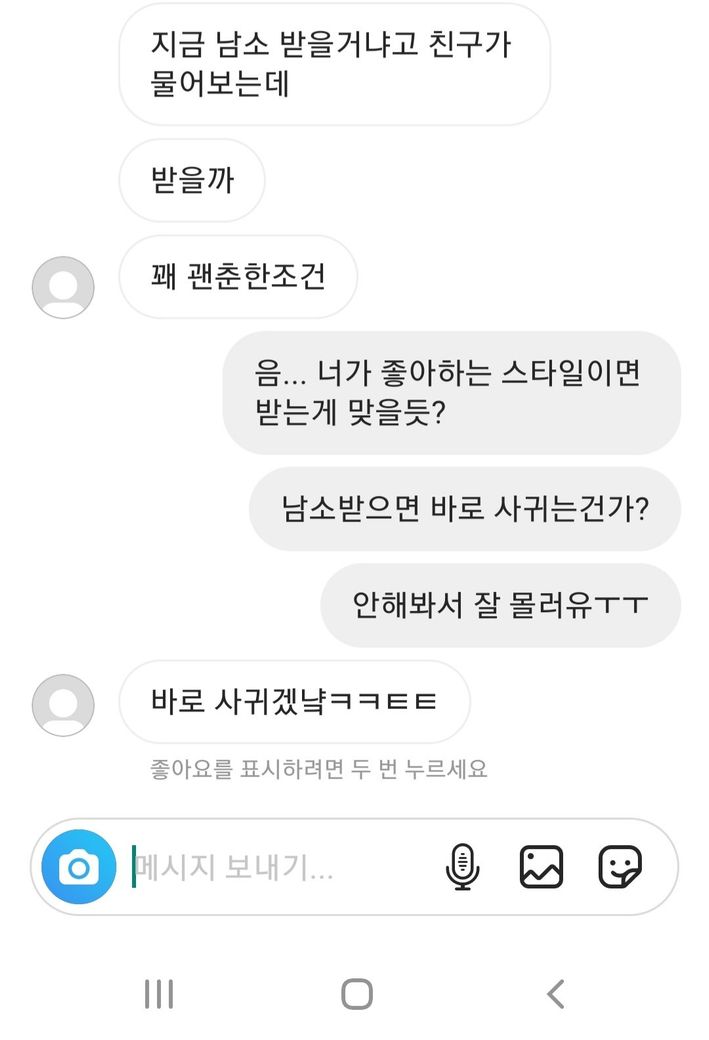Screen dimensions: 709x1040
Task: Tap the '꽤 괜춘한조건' message bubble
Action: tap(238, 276)
